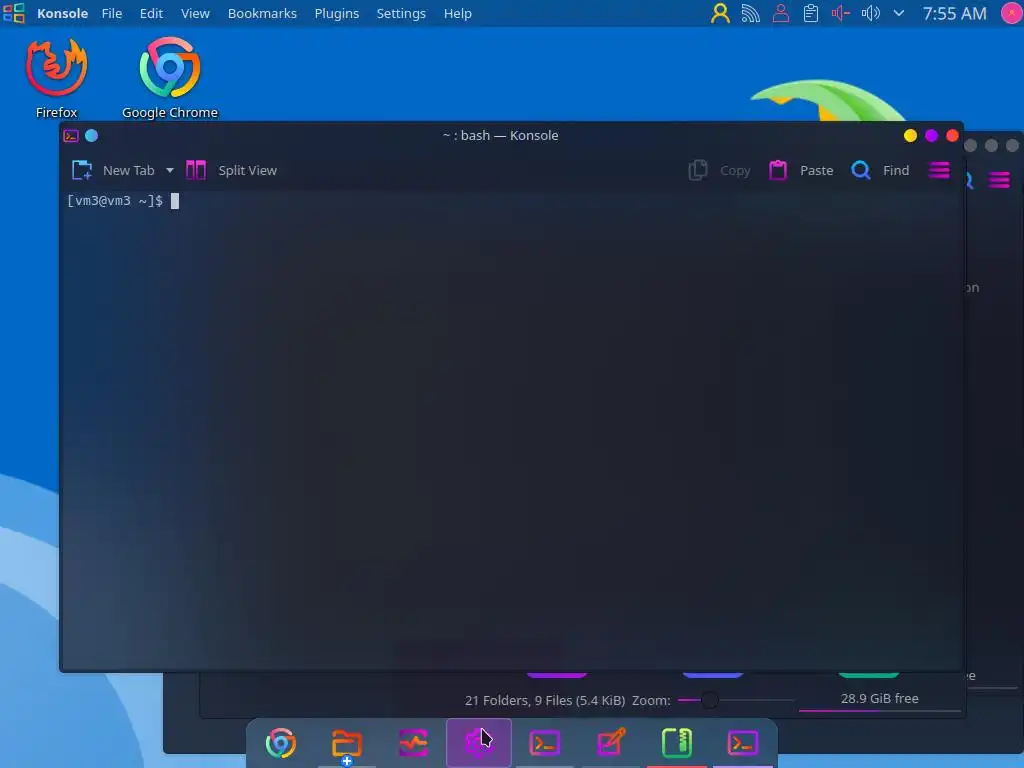This screenshot has width=1024, height=768.
Task: Click the purple maximize button of Konsole
Action: (x=931, y=136)
